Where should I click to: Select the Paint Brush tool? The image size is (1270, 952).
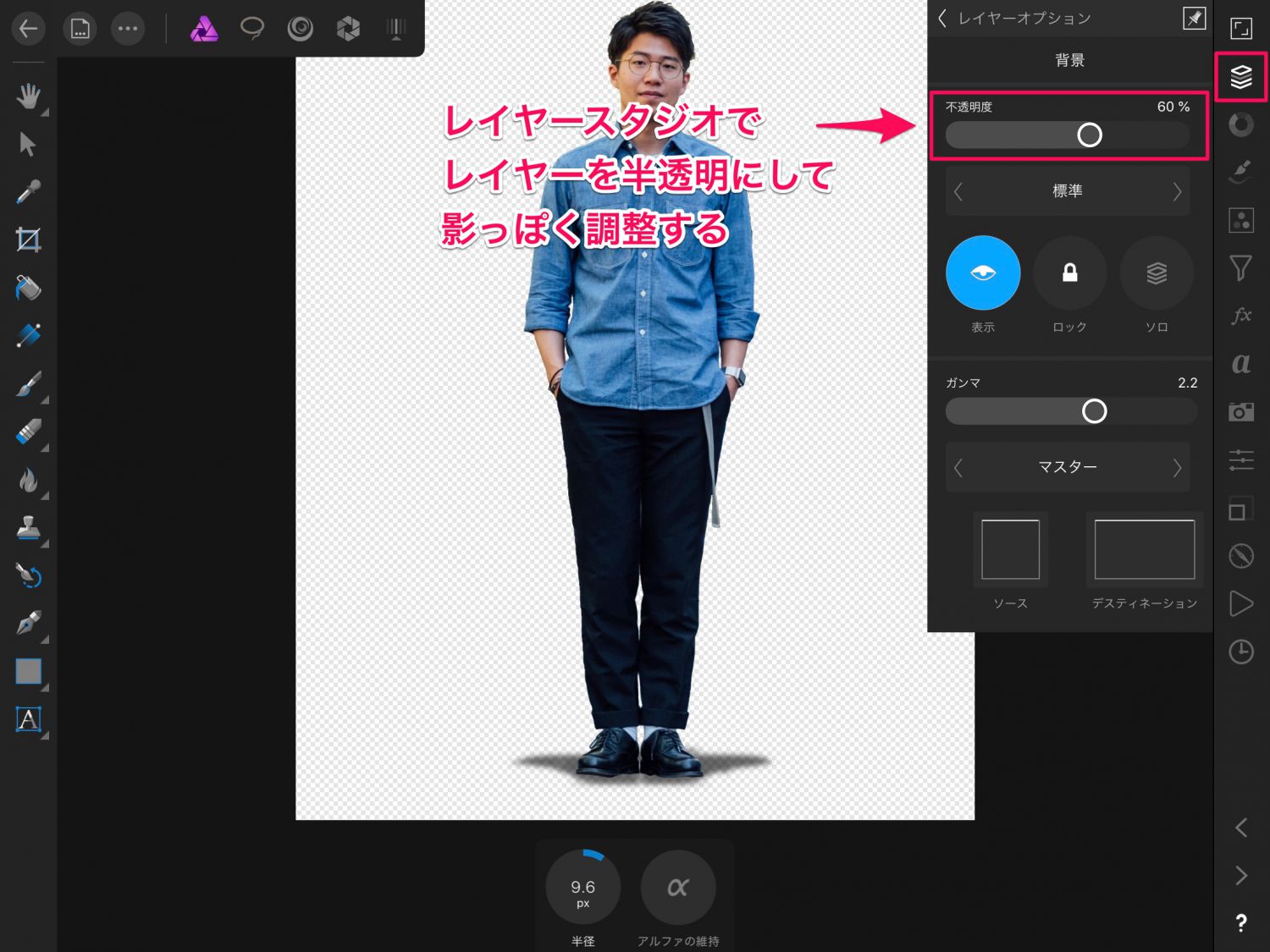click(28, 384)
